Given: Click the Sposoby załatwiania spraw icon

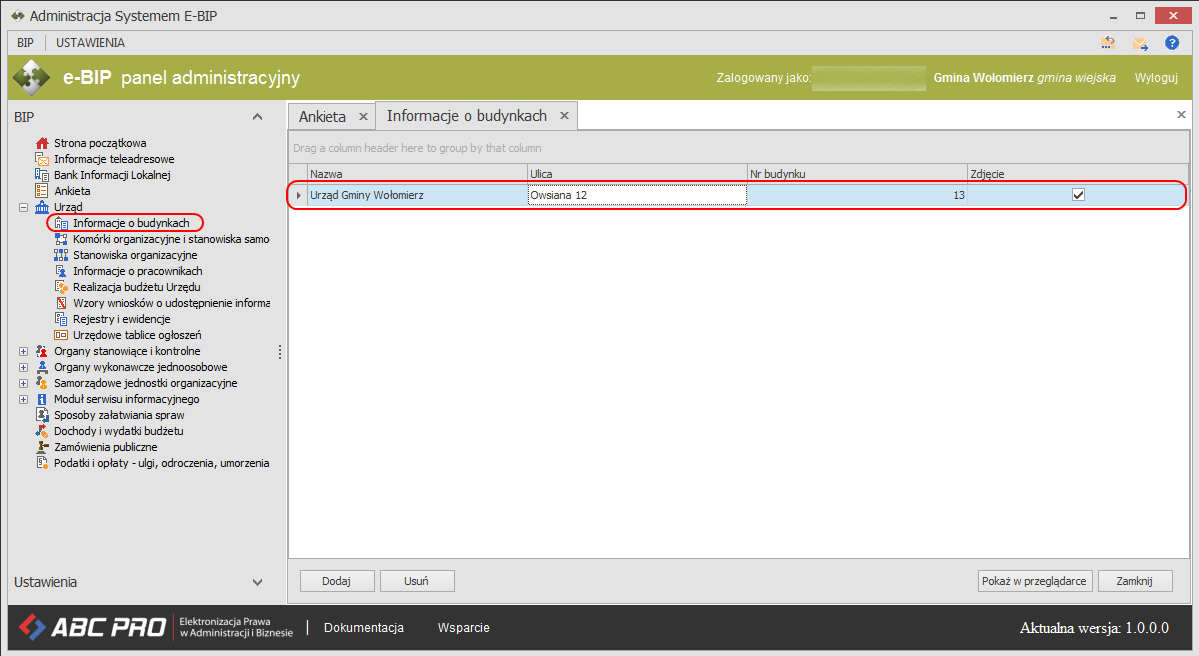Looking at the screenshot, I should (x=42, y=415).
